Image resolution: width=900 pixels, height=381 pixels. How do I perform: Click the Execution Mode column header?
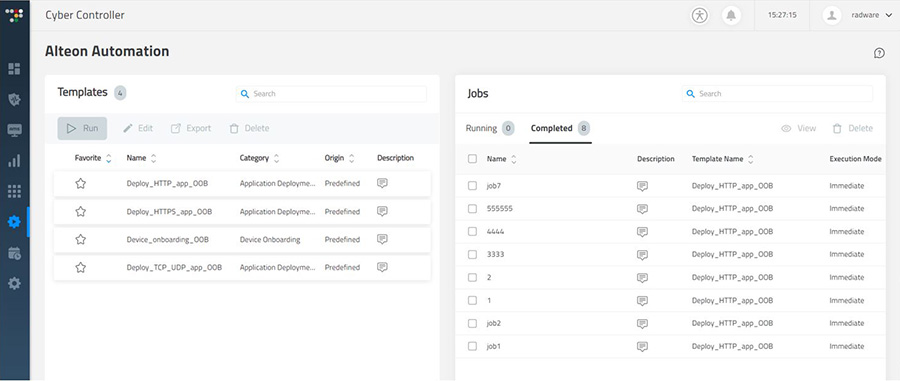[x=855, y=159]
